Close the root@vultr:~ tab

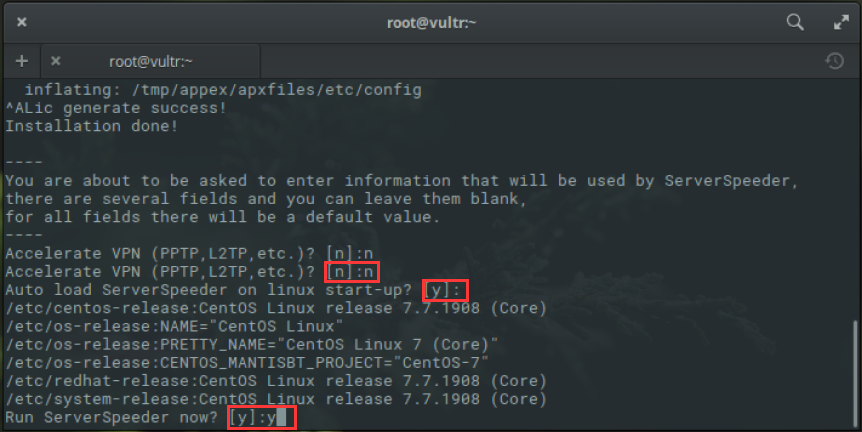[x=56, y=61]
